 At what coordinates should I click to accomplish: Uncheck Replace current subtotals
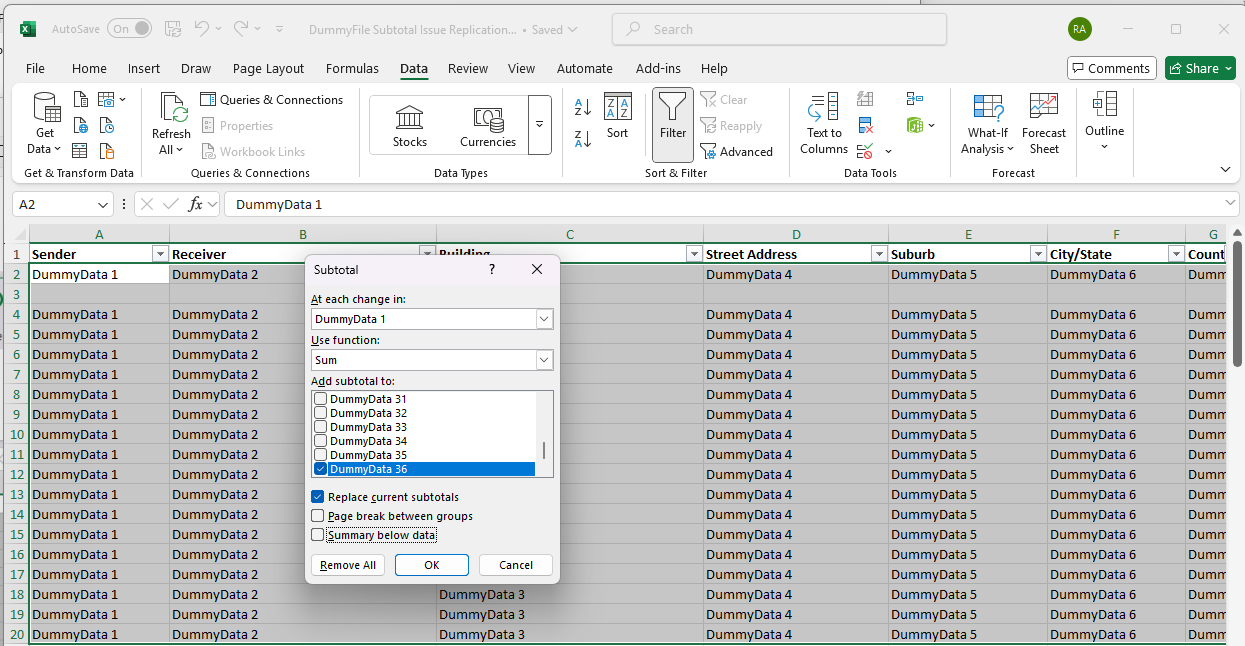coord(318,497)
